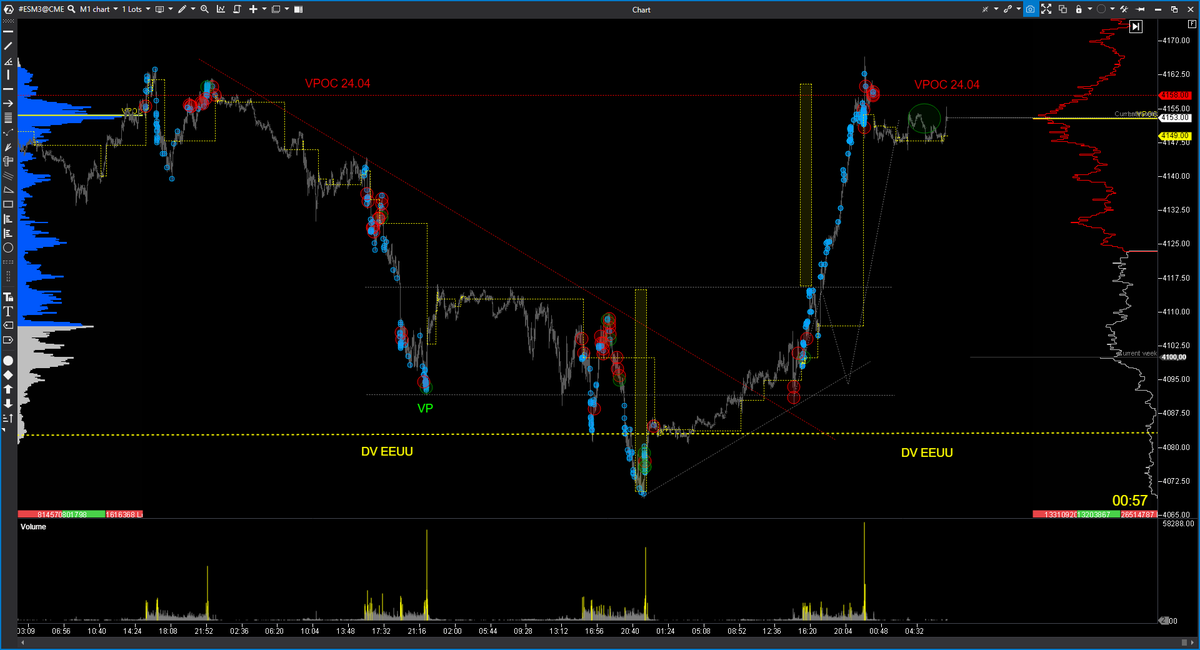Viewport: 1200px width, 650px height.
Task: Toggle the padlock lock icon
Action: coord(1079,9)
